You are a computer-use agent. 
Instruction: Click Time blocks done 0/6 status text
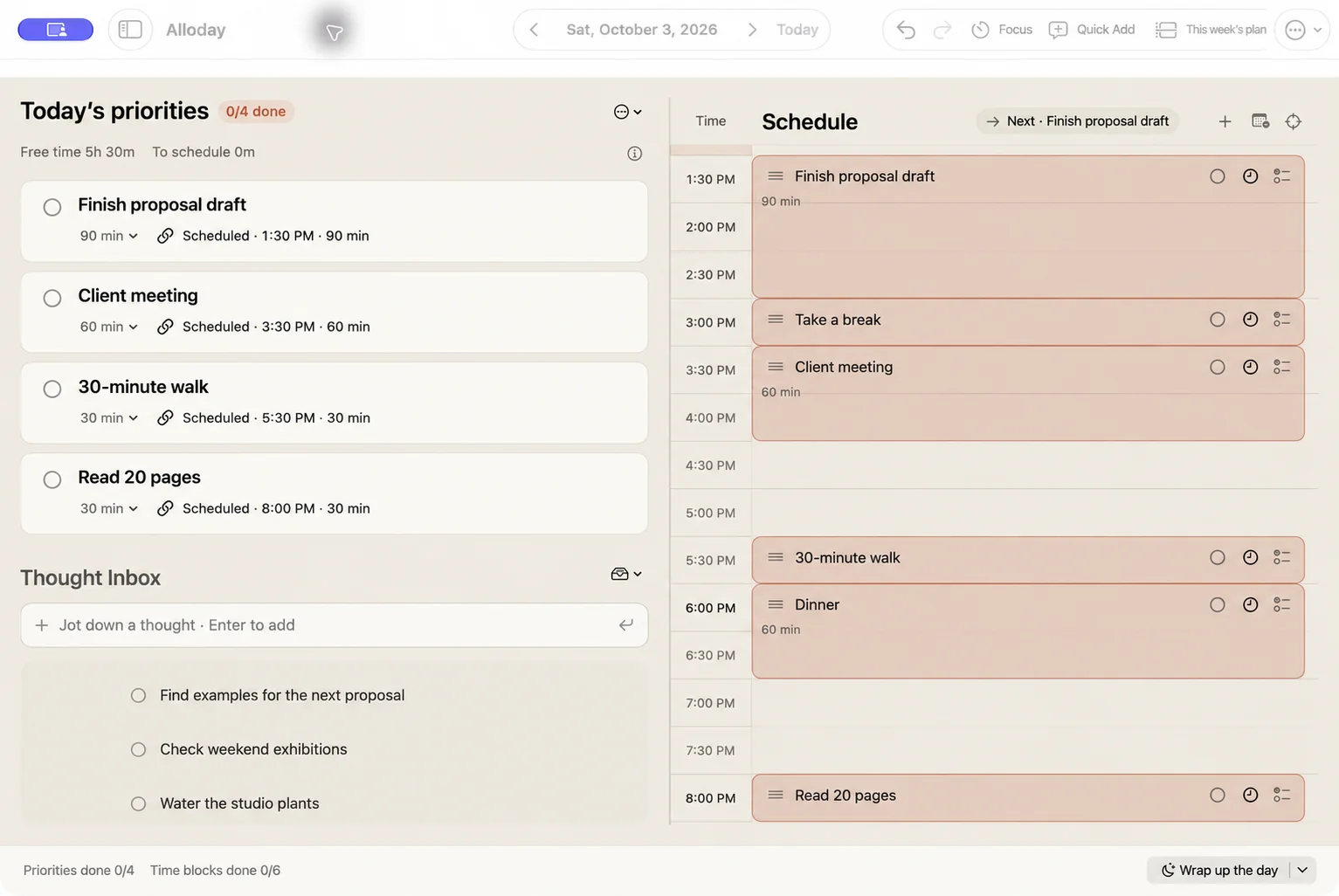(215, 871)
